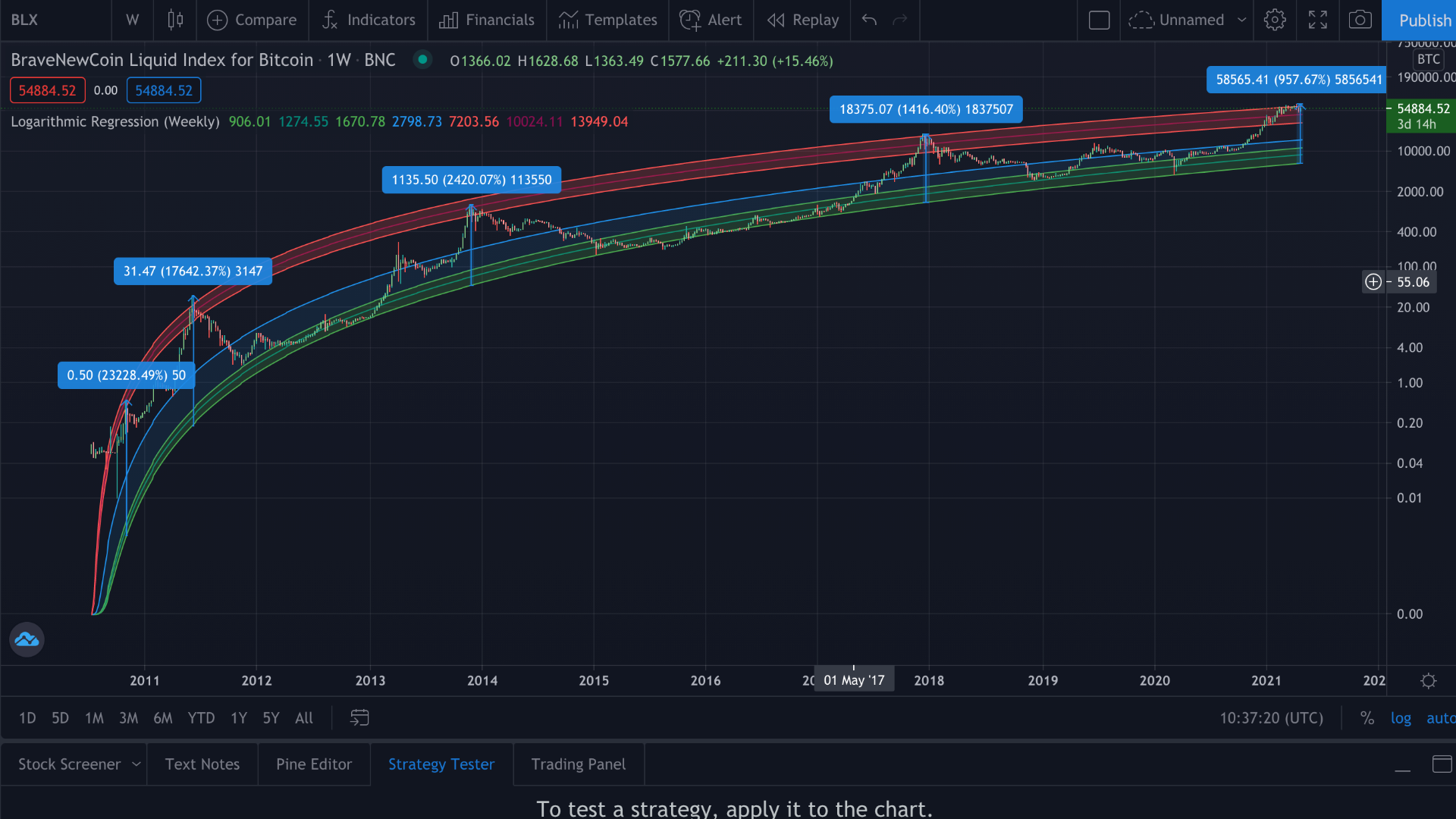
Task: Toggle auto scale on the price axis
Action: 1440,717
